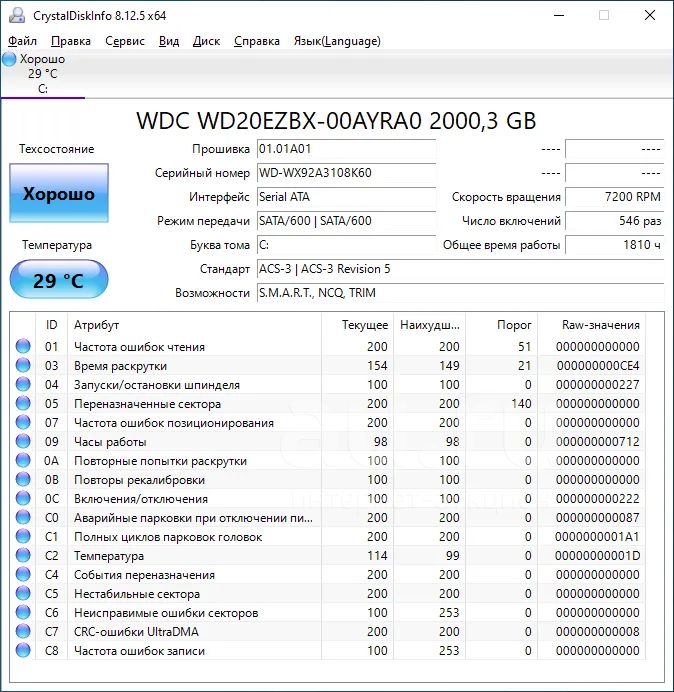Click status orb for События переназначения row
The width and height of the screenshot is (674, 692).
[x=23, y=574]
